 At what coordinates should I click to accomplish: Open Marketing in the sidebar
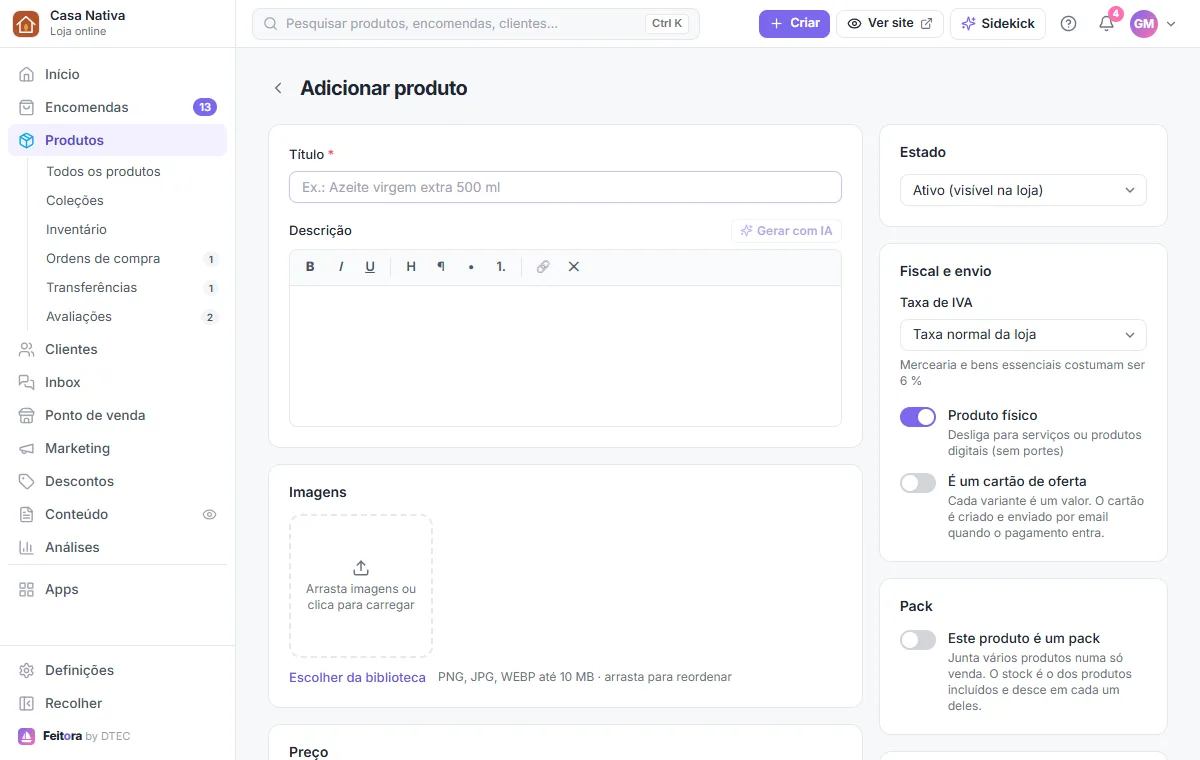coord(118,448)
